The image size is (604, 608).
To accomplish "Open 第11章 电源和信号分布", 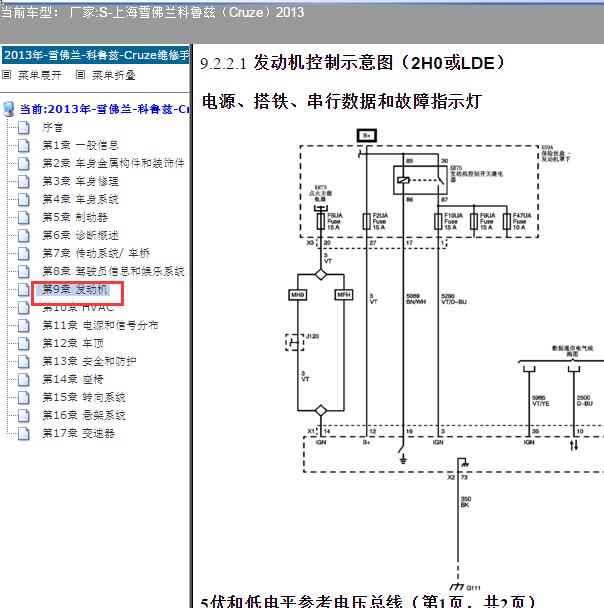I will coord(100,325).
